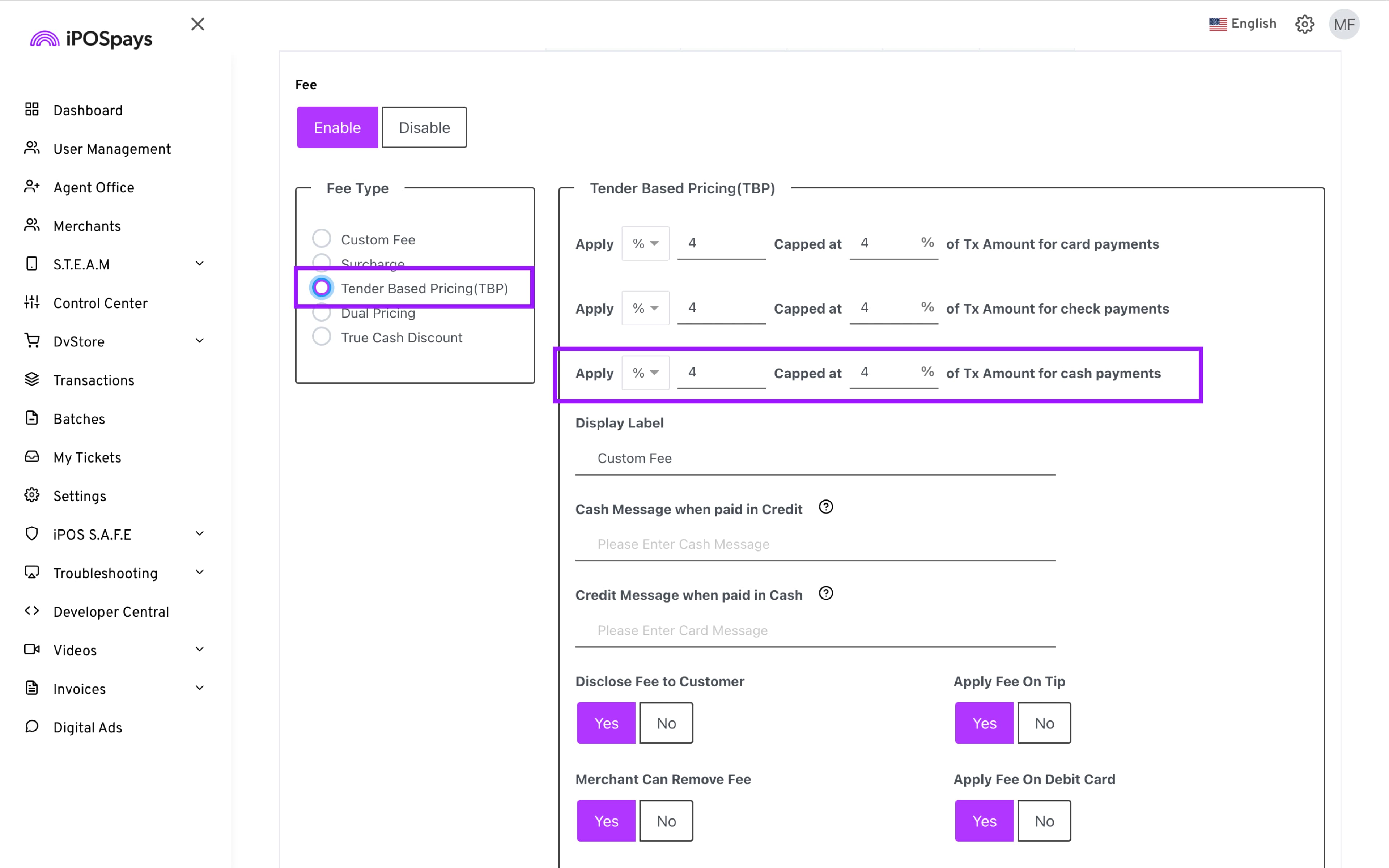The image size is (1389, 868).
Task: Click the iPOS S.A.F.E shield icon
Action: coord(31,533)
